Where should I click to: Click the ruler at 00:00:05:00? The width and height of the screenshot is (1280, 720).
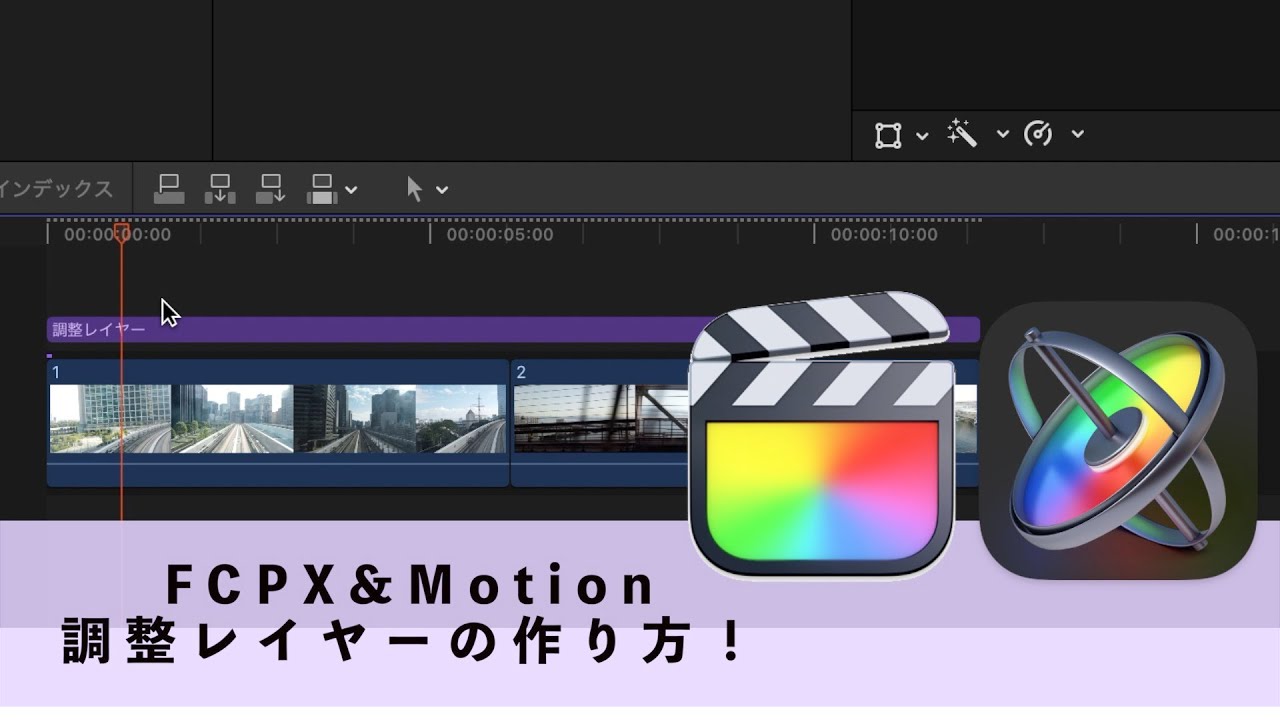[x=500, y=235]
